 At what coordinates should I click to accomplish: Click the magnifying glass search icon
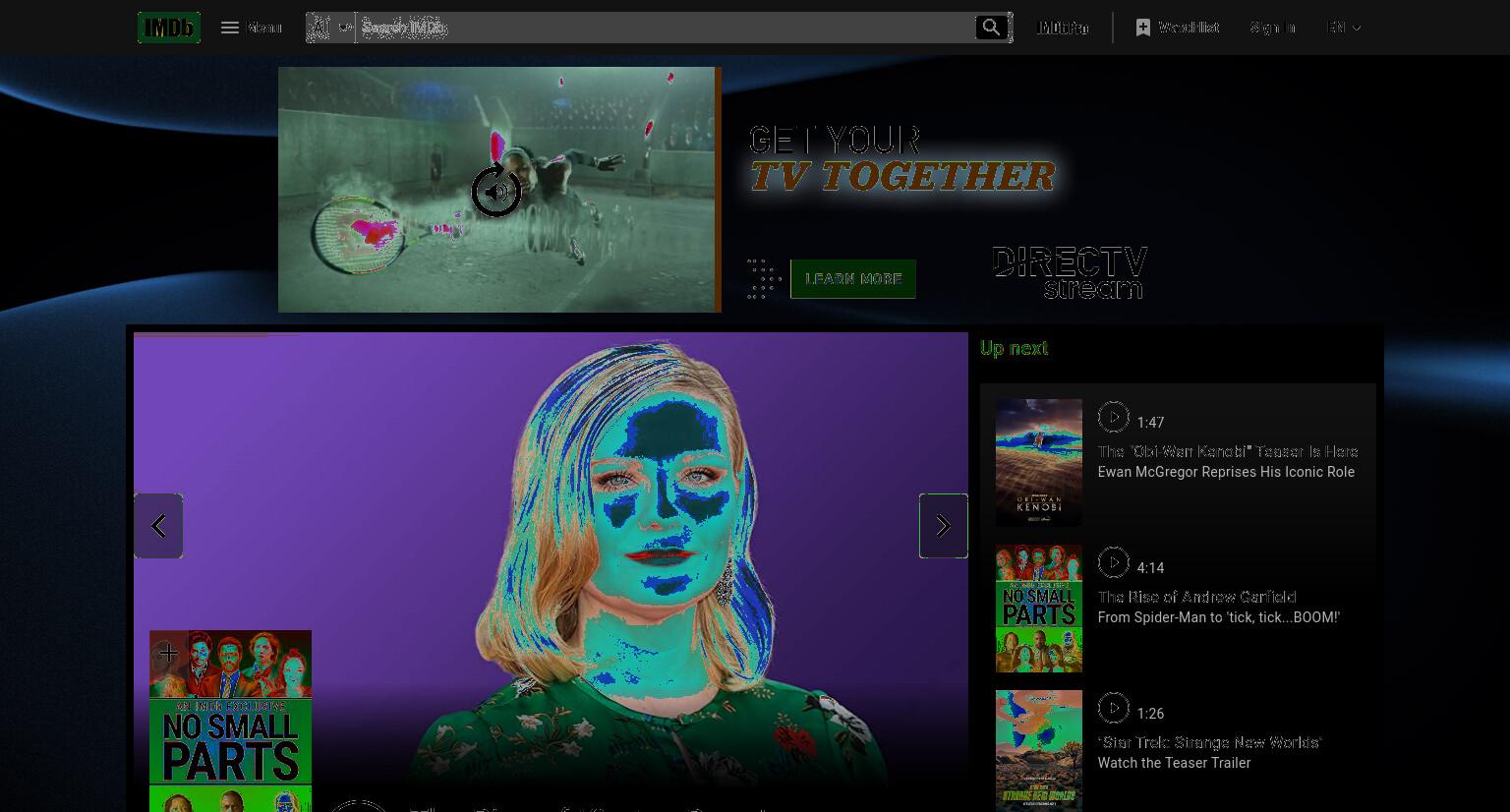[992, 28]
